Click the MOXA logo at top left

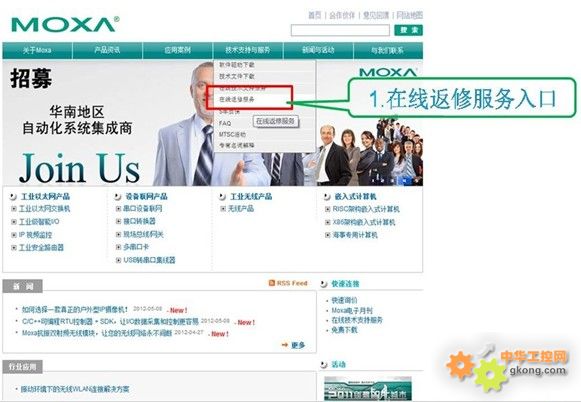point(65,24)
